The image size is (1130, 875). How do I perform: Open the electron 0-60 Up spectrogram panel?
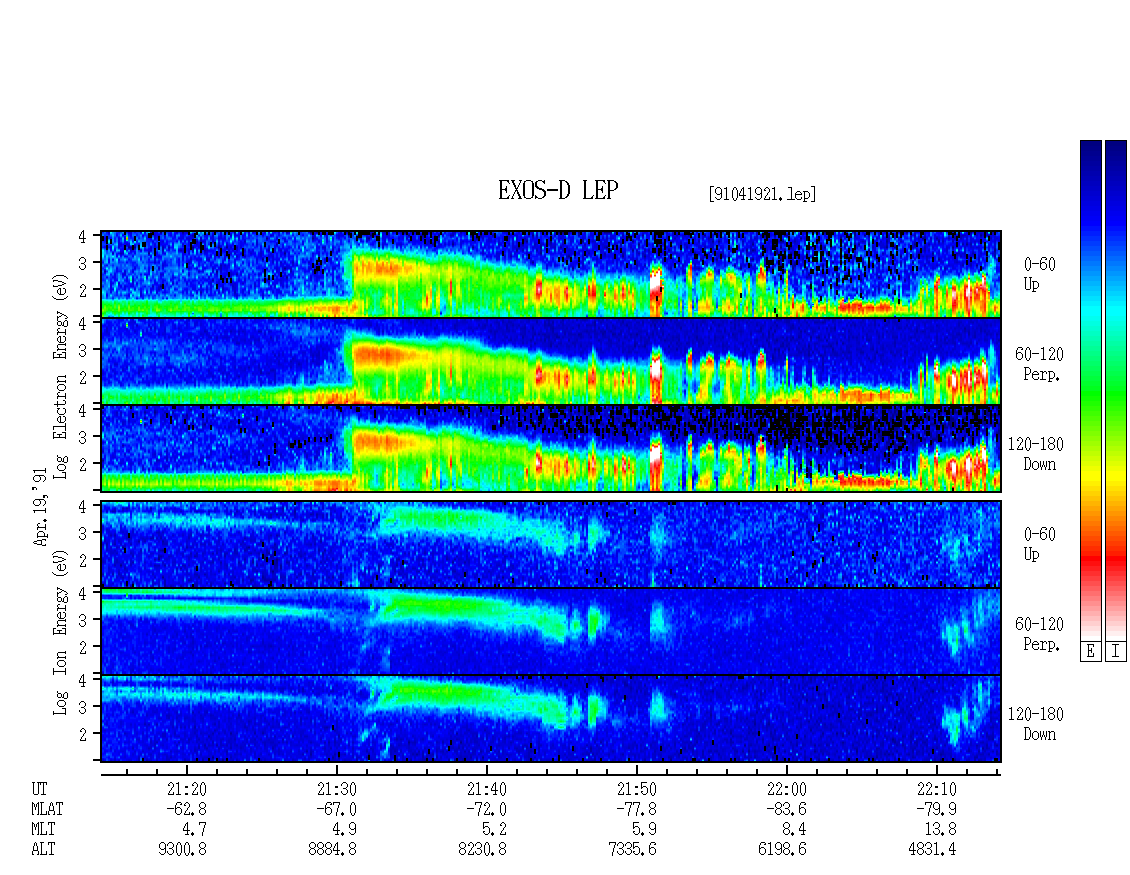(551, 274)
